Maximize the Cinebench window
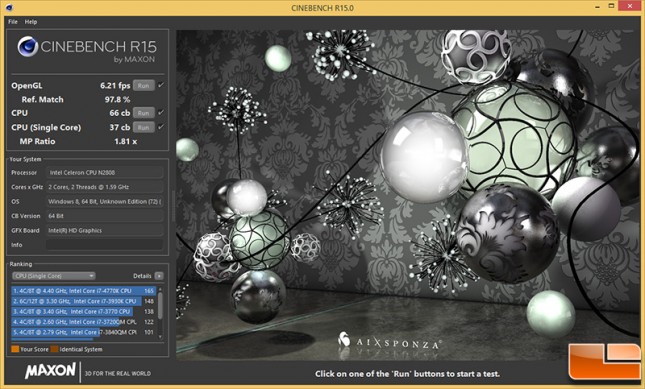 (x=612, y=6)
